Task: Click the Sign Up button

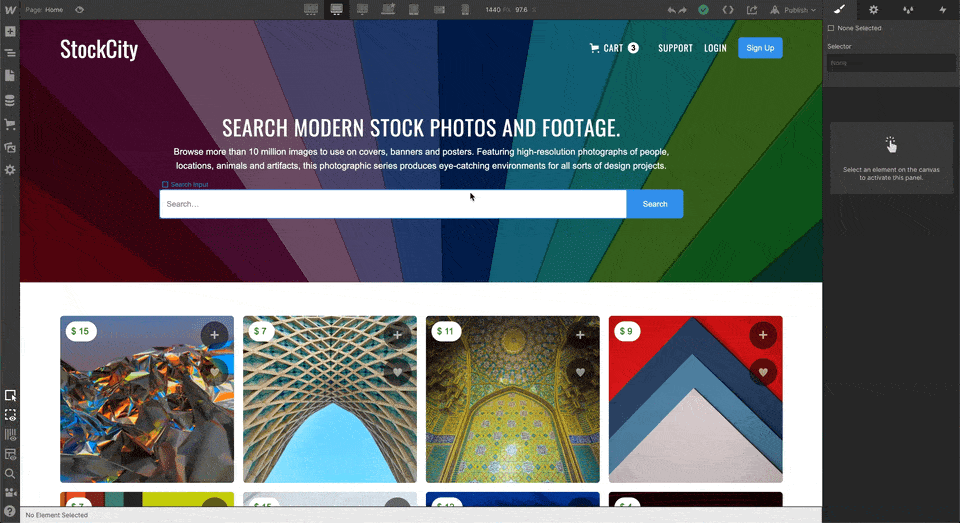Action: (760, 48)
